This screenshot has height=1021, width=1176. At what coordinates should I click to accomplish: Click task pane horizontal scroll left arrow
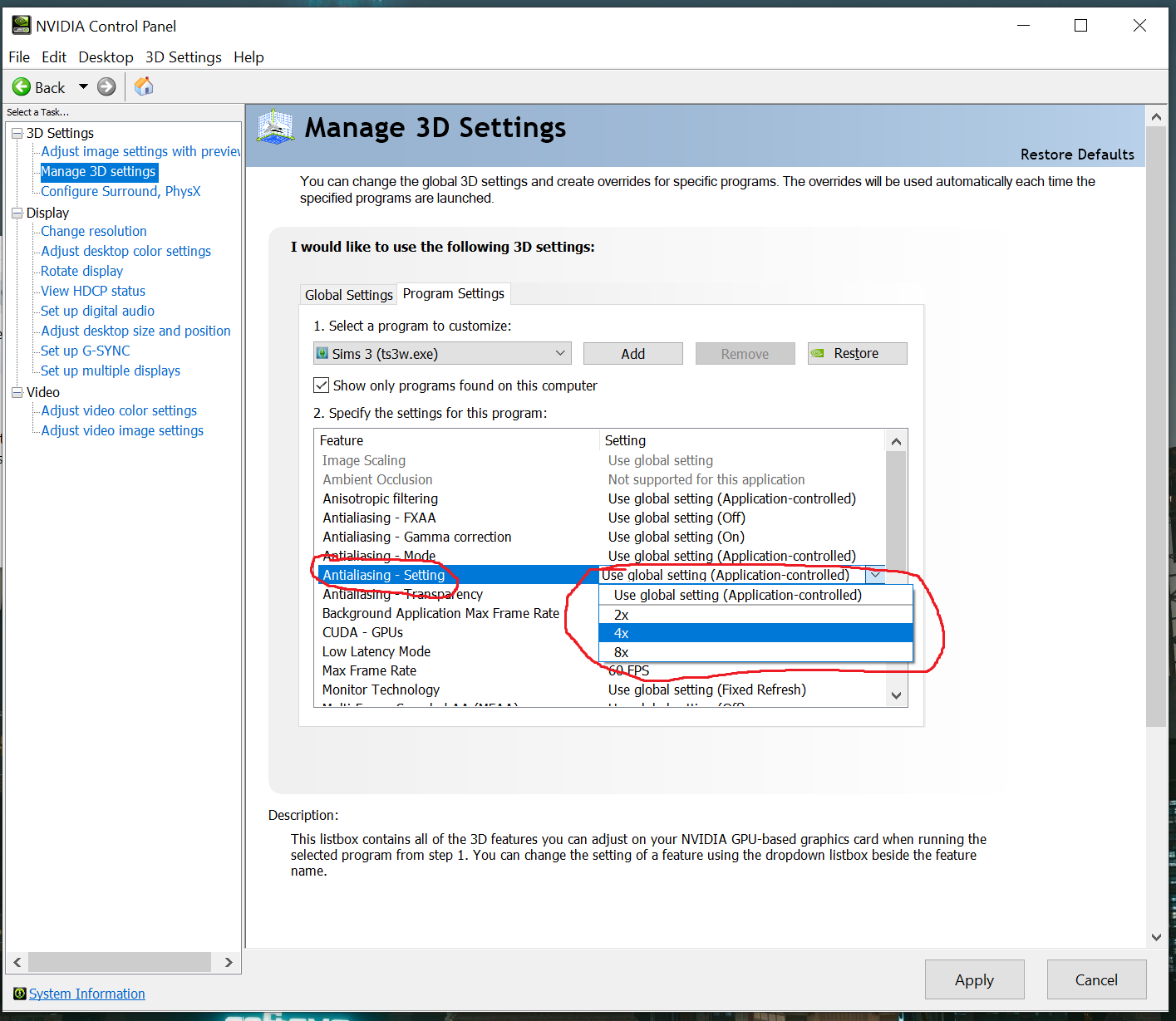tap(17, 962)
